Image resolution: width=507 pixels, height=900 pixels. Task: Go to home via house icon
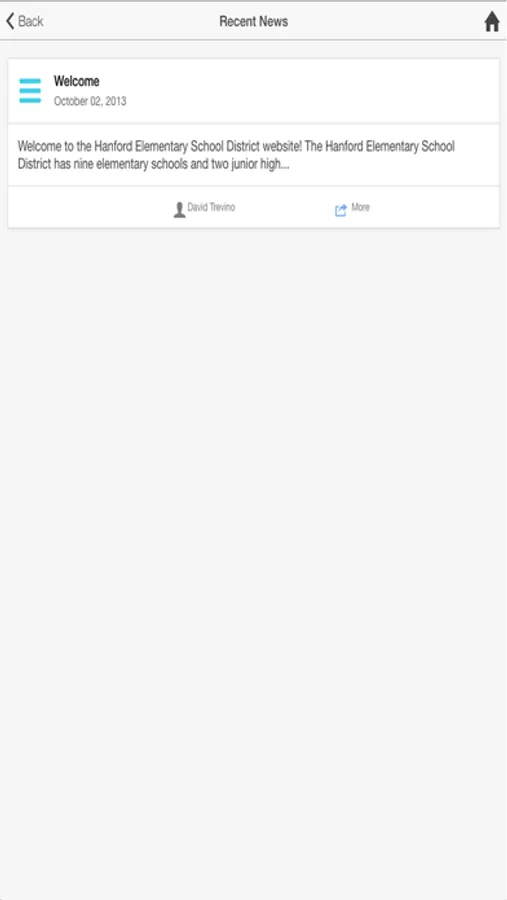(x=492, y=21)
